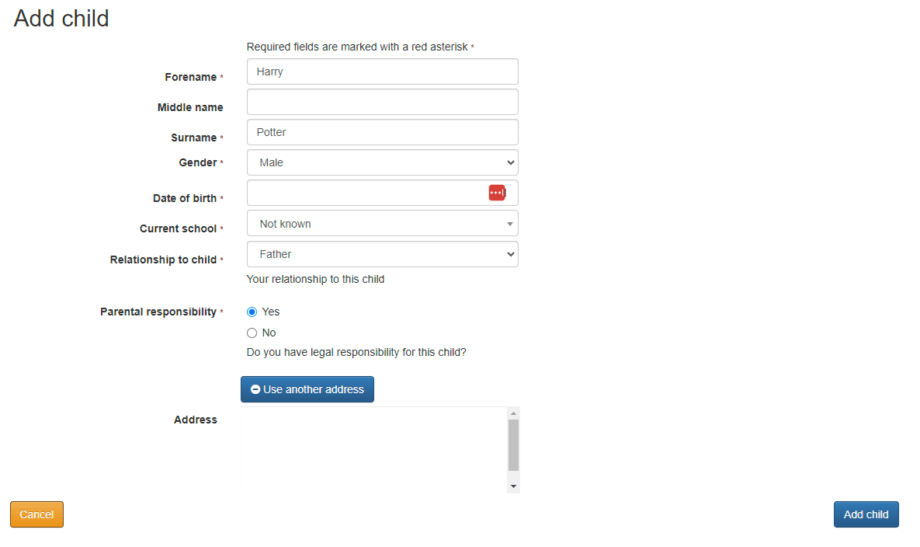920x547 pixels.
Task: Select Yes for parental responsibility
Action: tap(252, 312)
